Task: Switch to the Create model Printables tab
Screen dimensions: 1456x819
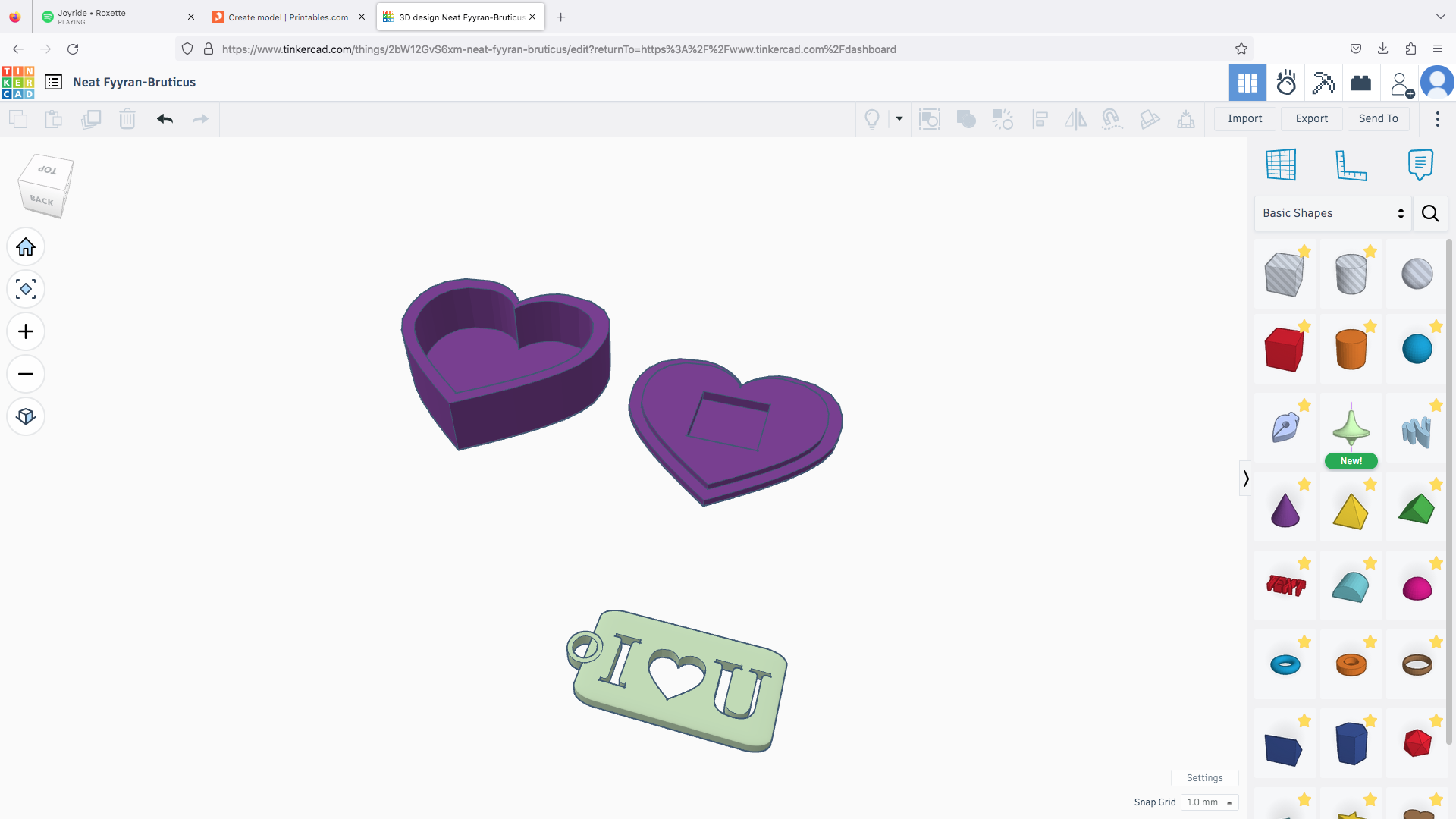Action: (x=288, y=17)
